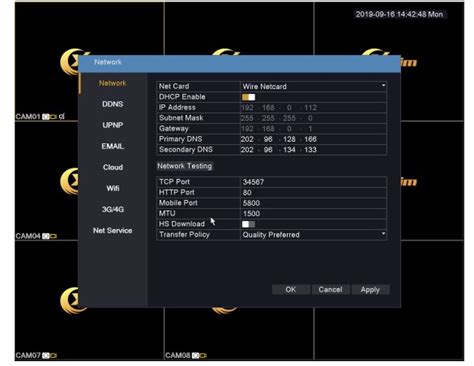Select the CAM08 channel label
This screenshot has height=366, width=474.
pyautogui.click(x=178, y=356)
